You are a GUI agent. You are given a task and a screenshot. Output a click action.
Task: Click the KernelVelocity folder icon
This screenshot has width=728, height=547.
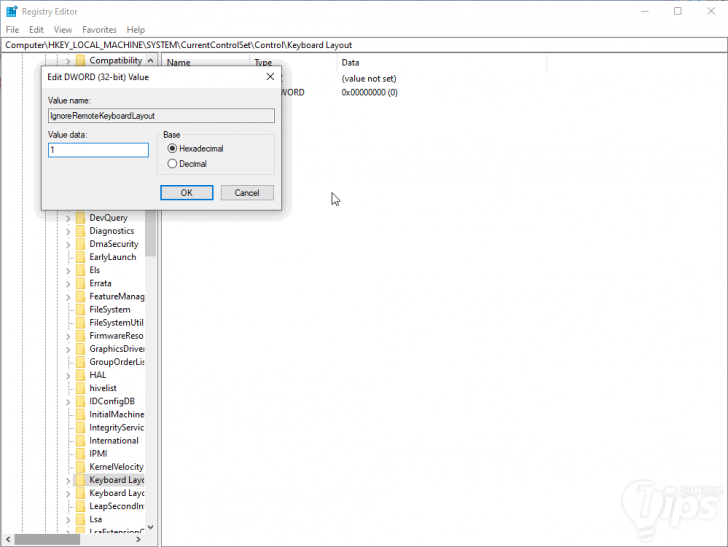click(x=80, y=467)
